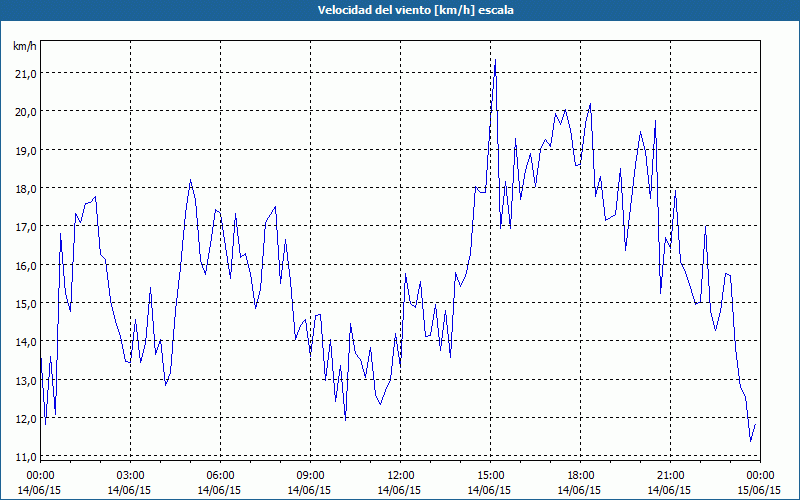Click the '06:00' time label
Viewport: 800px width, 500px height.
(x=221, y=476)
